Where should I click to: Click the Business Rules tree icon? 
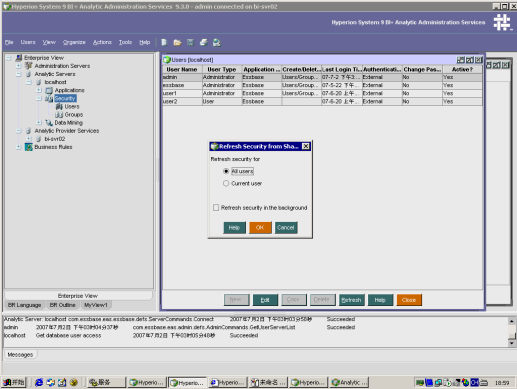(x=29, y=147)
